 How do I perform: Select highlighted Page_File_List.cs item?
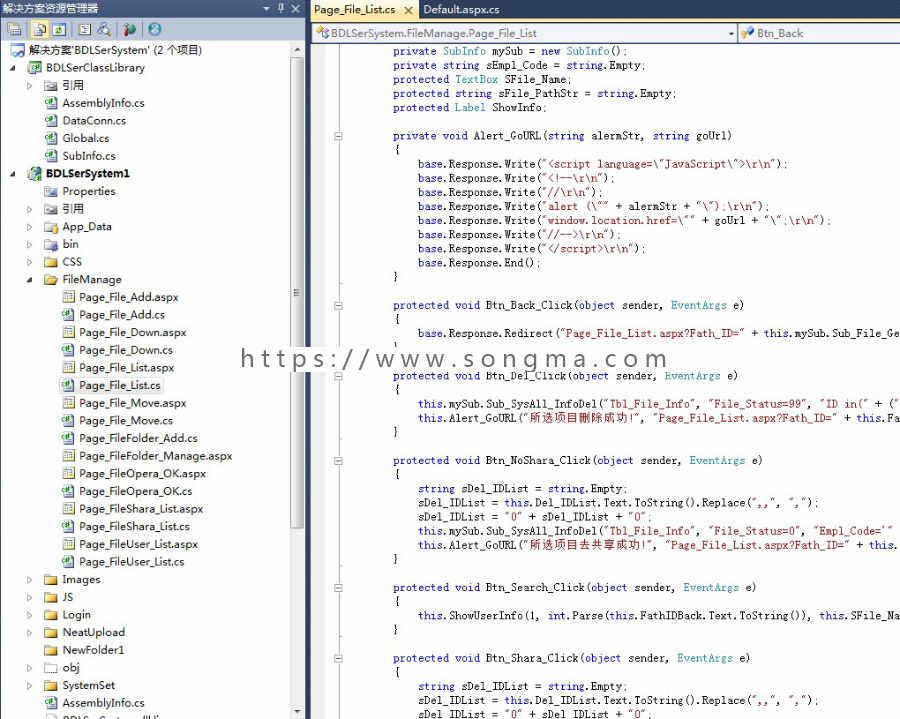coord(119,385)
